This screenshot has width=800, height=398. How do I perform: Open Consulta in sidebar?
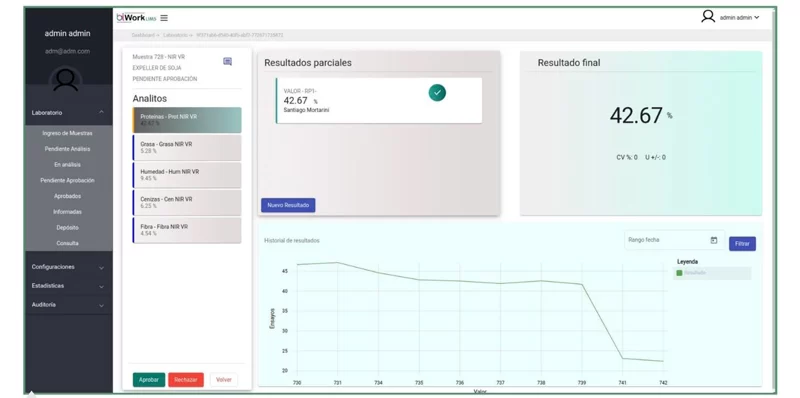click(x=67, y=243)
